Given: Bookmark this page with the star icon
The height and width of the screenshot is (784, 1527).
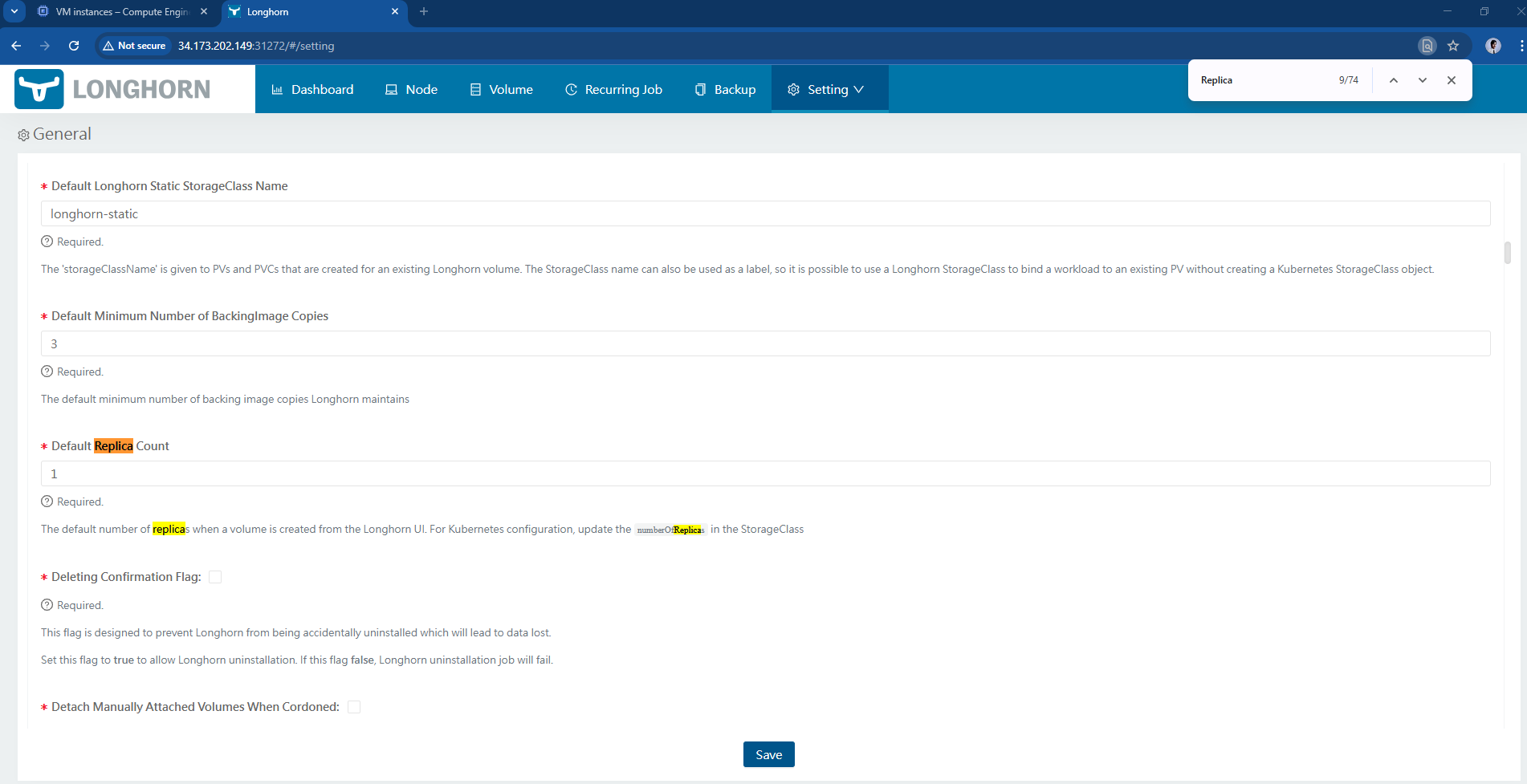Looking at the screenshot, I should tap(1453, 46).
